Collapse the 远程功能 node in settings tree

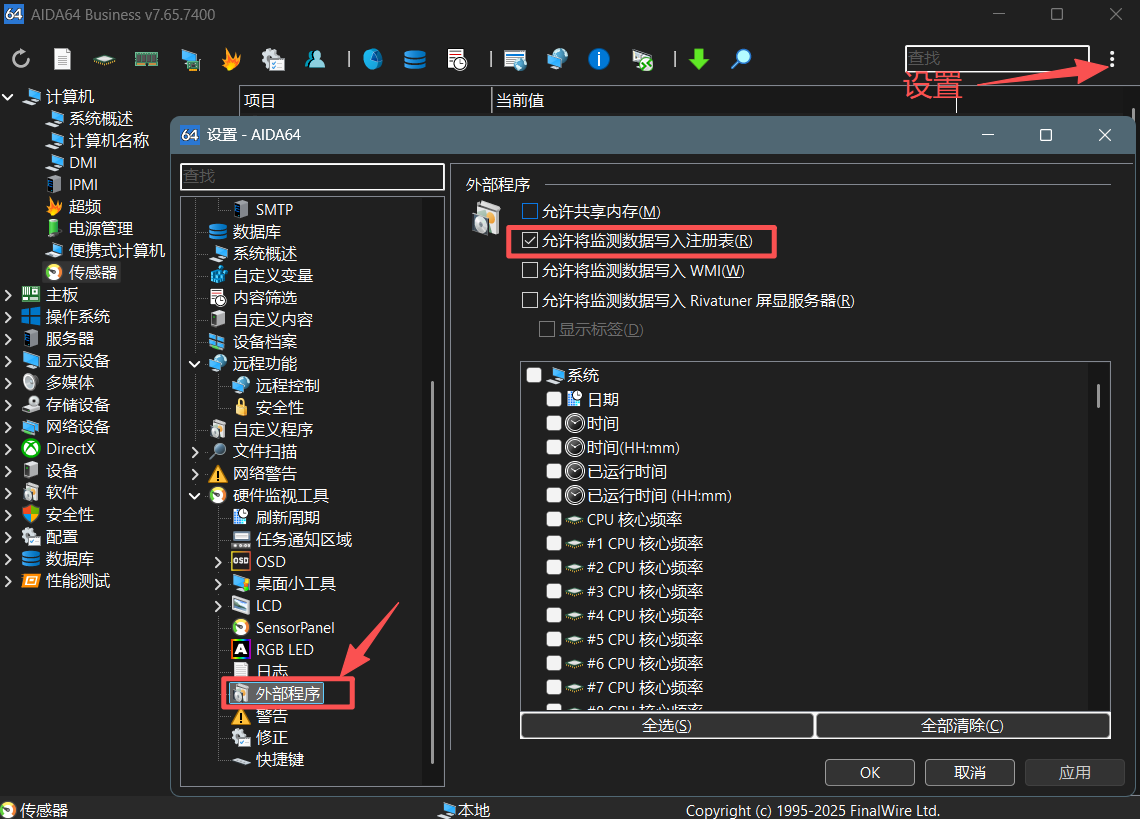click(x=195, y=364)
